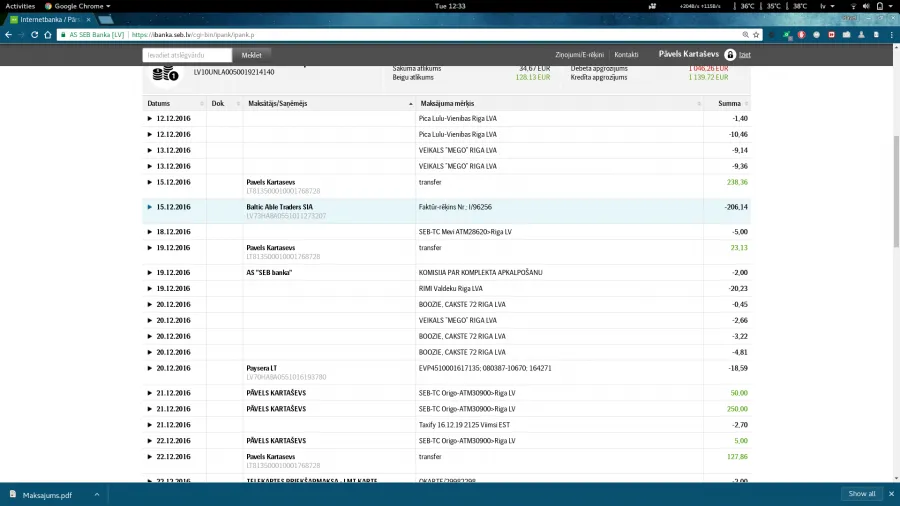The height and width of the screenshot is (506, 900).
Task: Expand the 15.12.2016 transfer 238,36 row
Action: pyautogui.click(x=150, y=182)
